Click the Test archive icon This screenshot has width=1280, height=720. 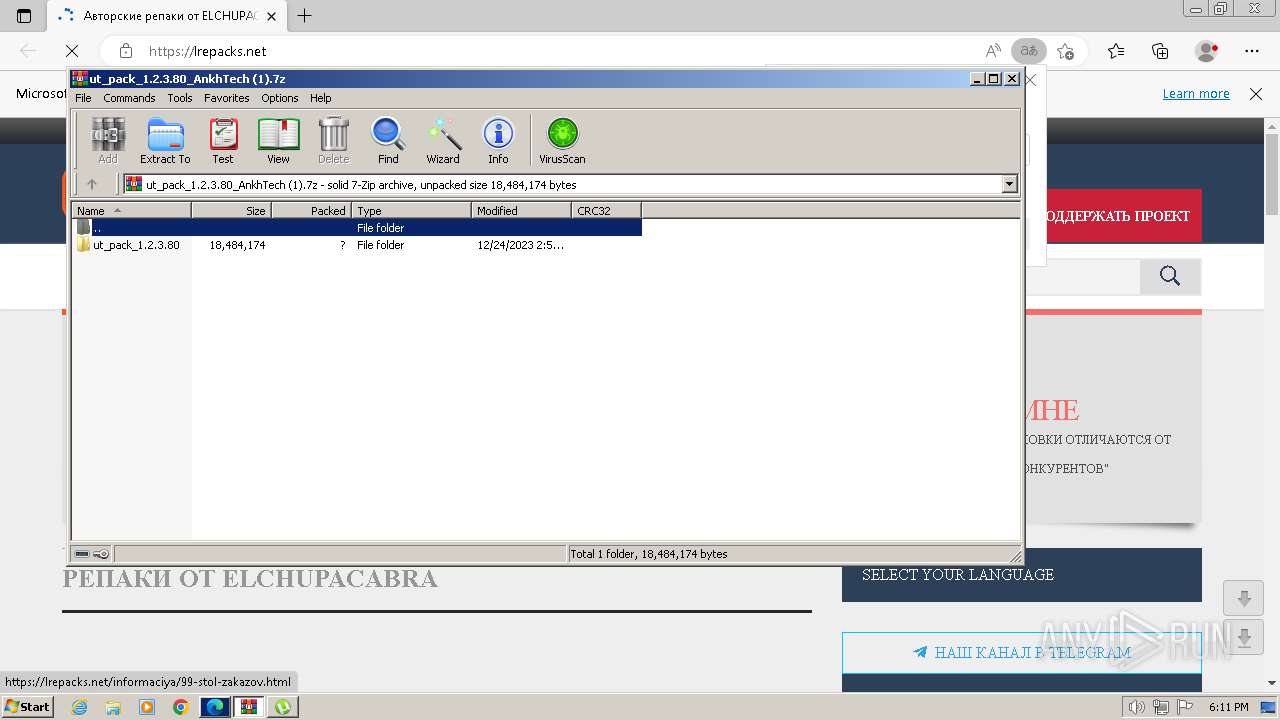click(223, 140)
